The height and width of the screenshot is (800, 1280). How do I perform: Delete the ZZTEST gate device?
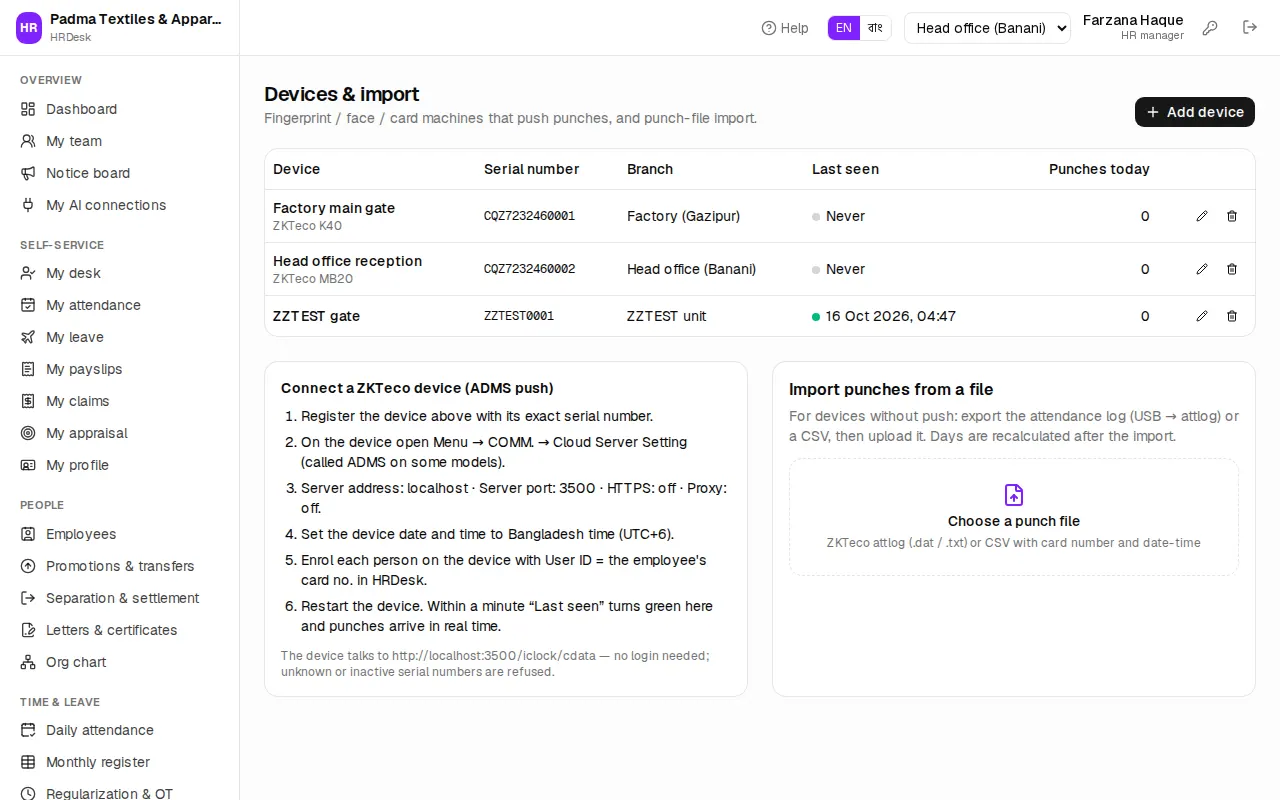1232,316
